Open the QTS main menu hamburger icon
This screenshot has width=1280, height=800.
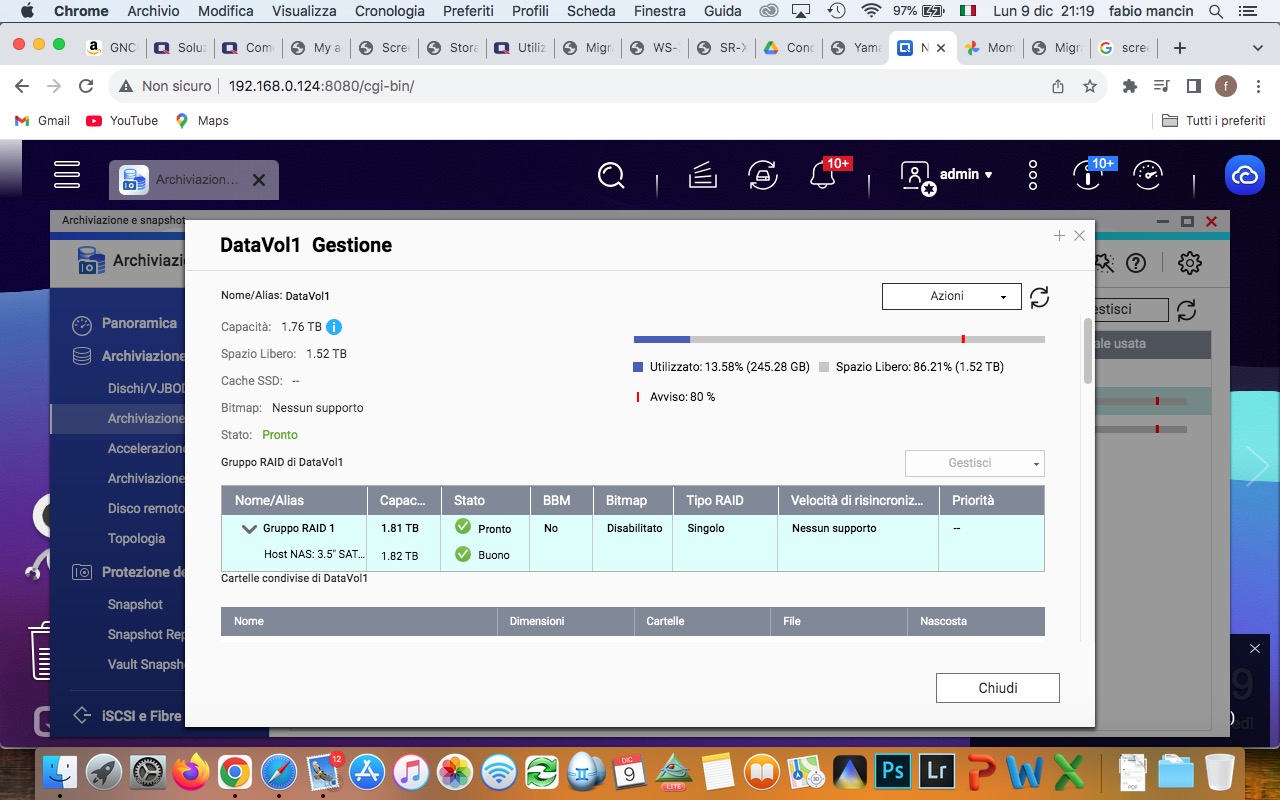tap(67, 175)
